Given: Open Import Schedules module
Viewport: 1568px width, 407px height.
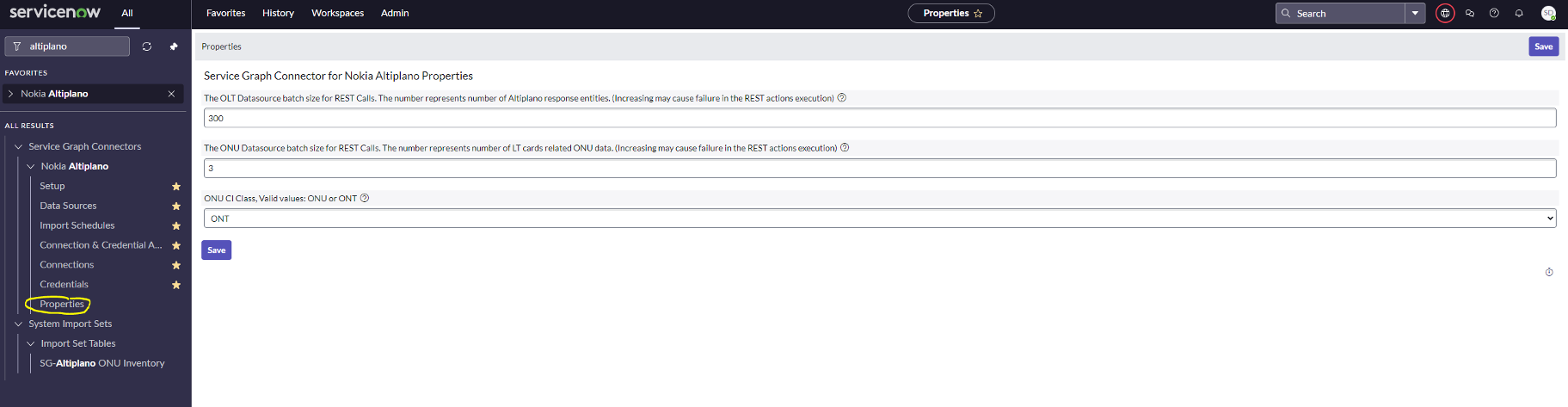Looking at the screenshot, I should (77, 225).
